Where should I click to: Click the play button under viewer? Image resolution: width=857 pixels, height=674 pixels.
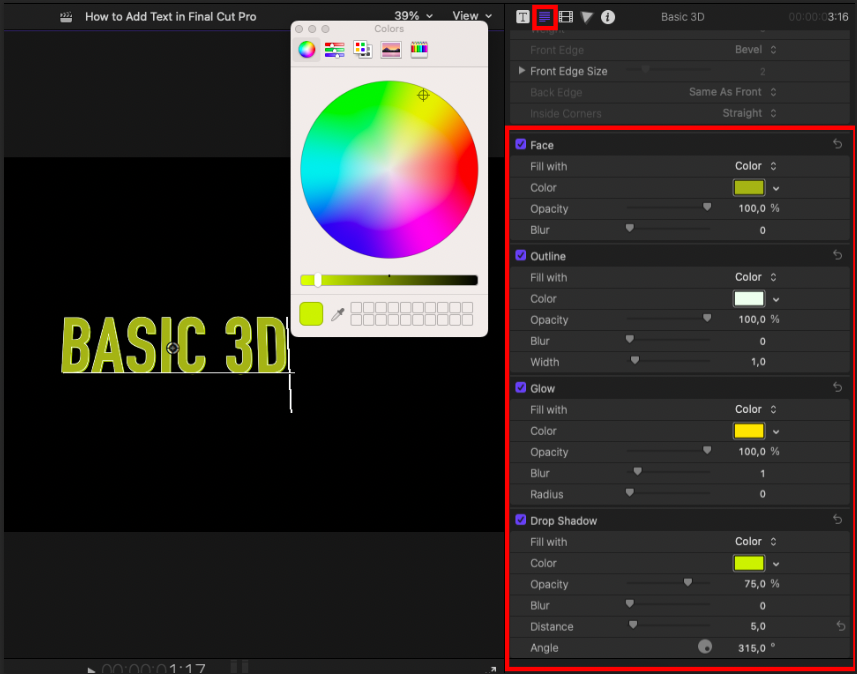click(91, 670)
